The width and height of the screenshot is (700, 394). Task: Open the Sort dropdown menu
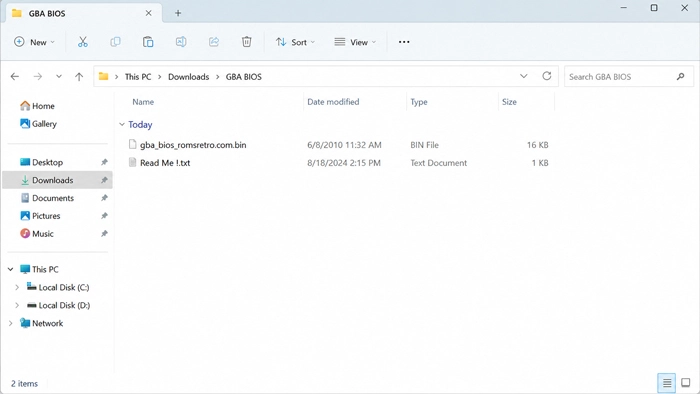click(x=295, y=42)
